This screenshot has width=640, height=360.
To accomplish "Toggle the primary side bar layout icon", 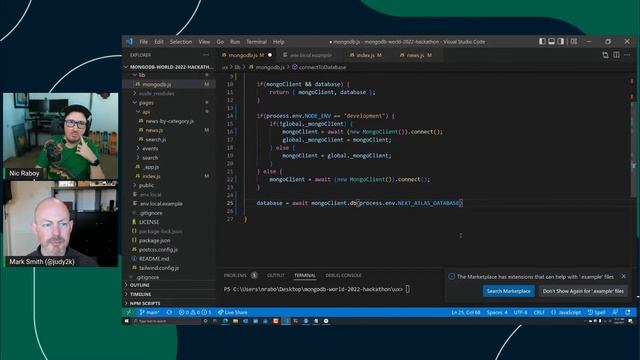I will pyautogui.click(x=542, y=41).
